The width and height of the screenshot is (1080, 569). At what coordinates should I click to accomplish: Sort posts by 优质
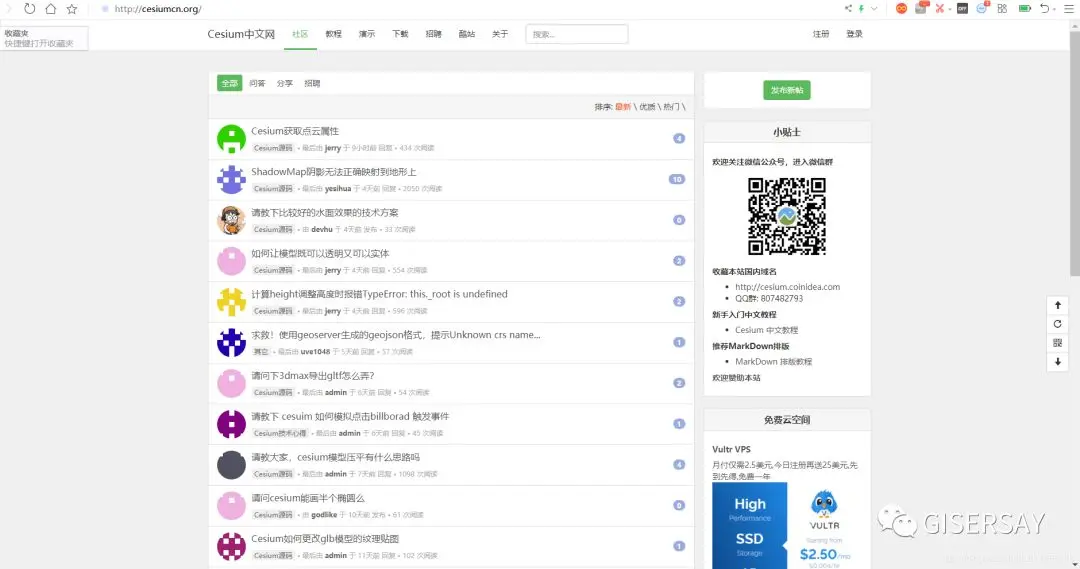pos(647,107)
